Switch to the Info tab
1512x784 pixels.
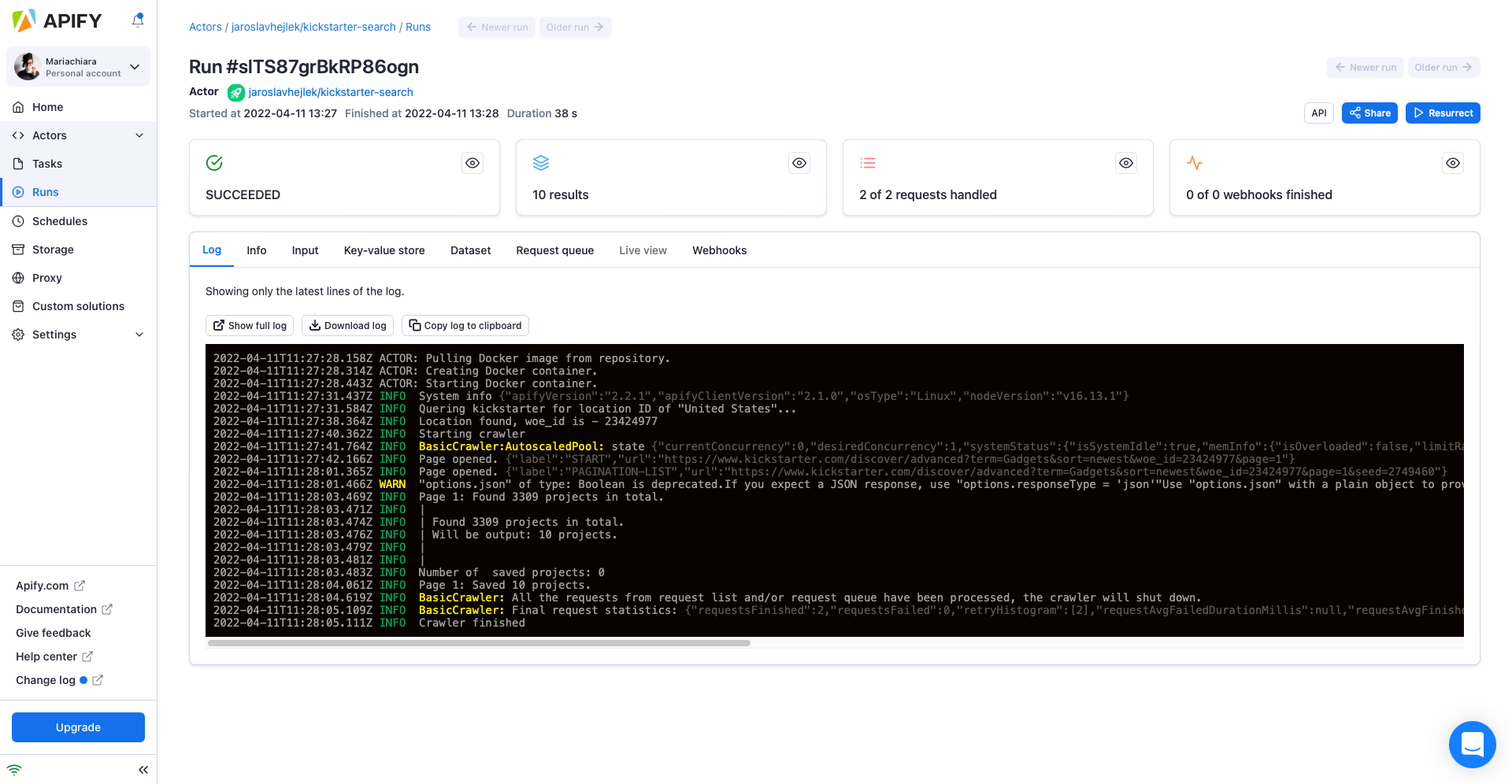click(x=257, y=250)
